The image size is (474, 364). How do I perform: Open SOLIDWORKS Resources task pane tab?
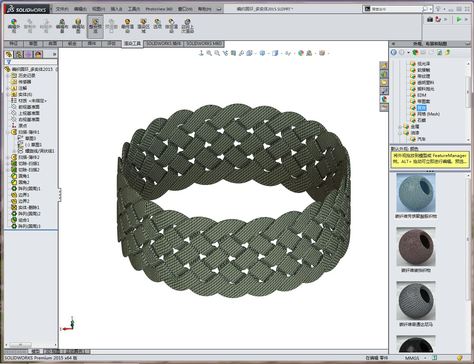[x=384, y=65]
